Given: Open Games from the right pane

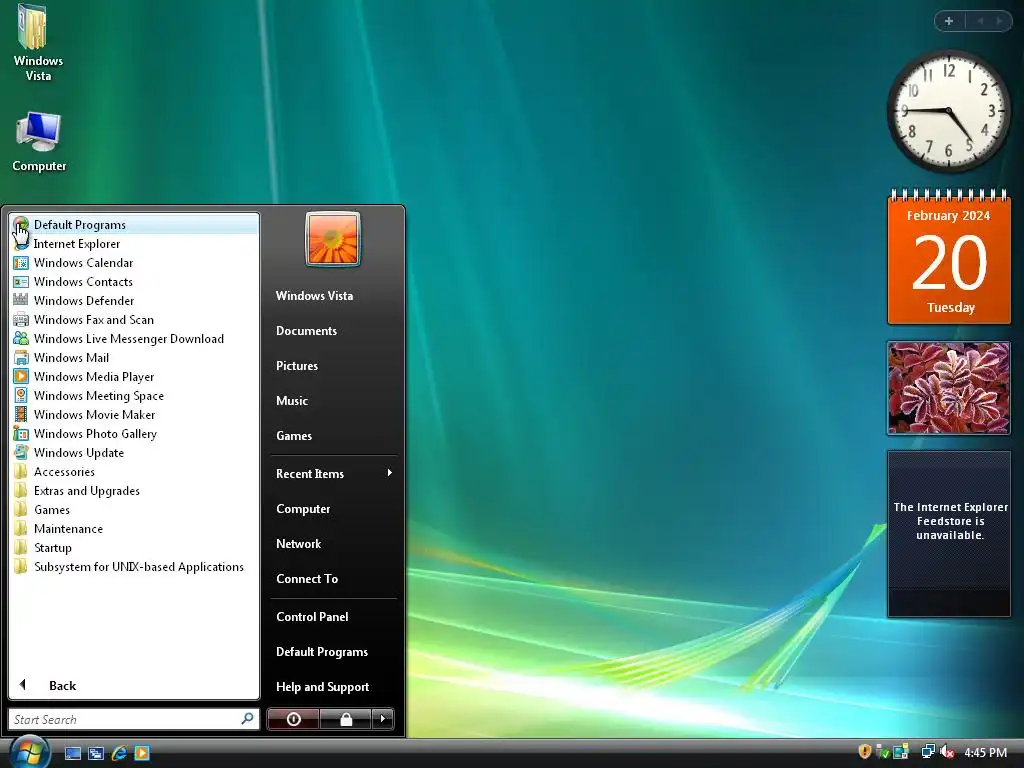Looking at the screenshot, I should click(x=294, y=436).
